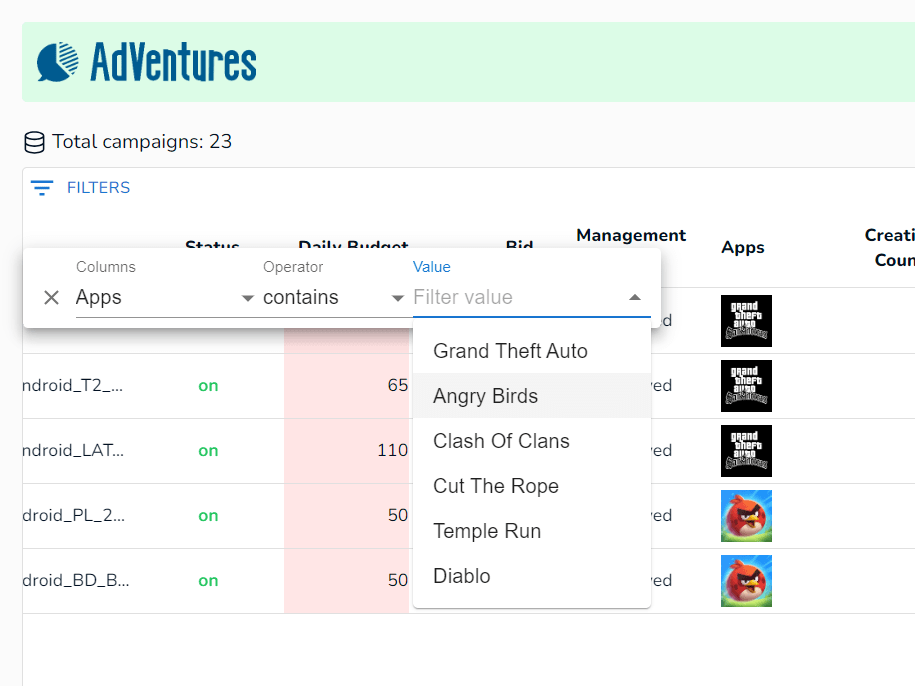The width and height of the screenshot is (915, 686).
Task: Select the Diablo option
Action: click(462, 576)
